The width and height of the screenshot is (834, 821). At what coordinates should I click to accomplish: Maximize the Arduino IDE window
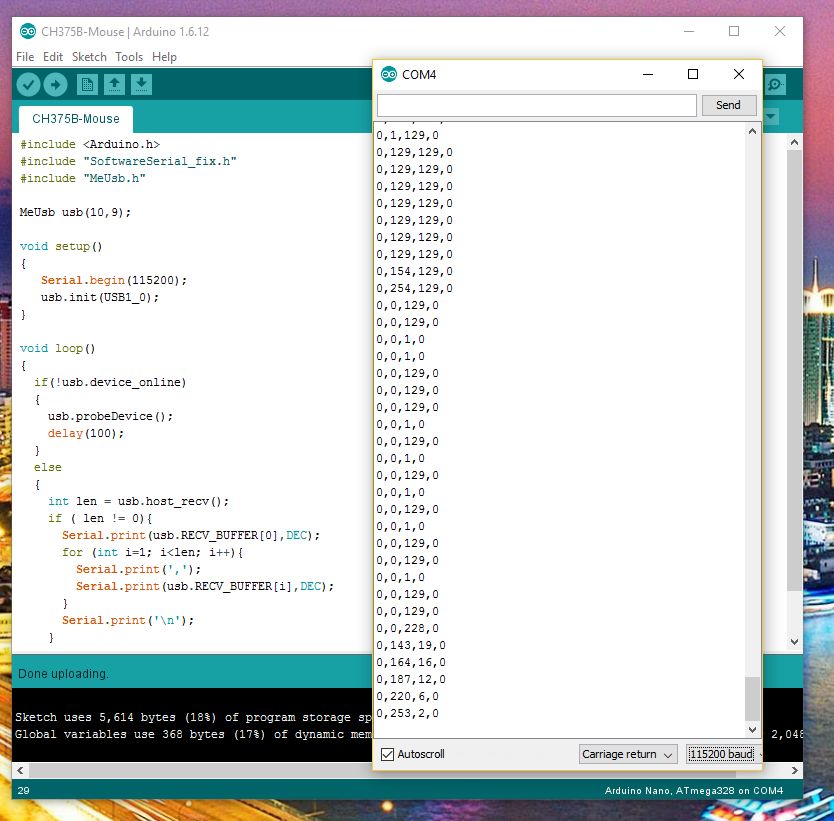[734, 31]
